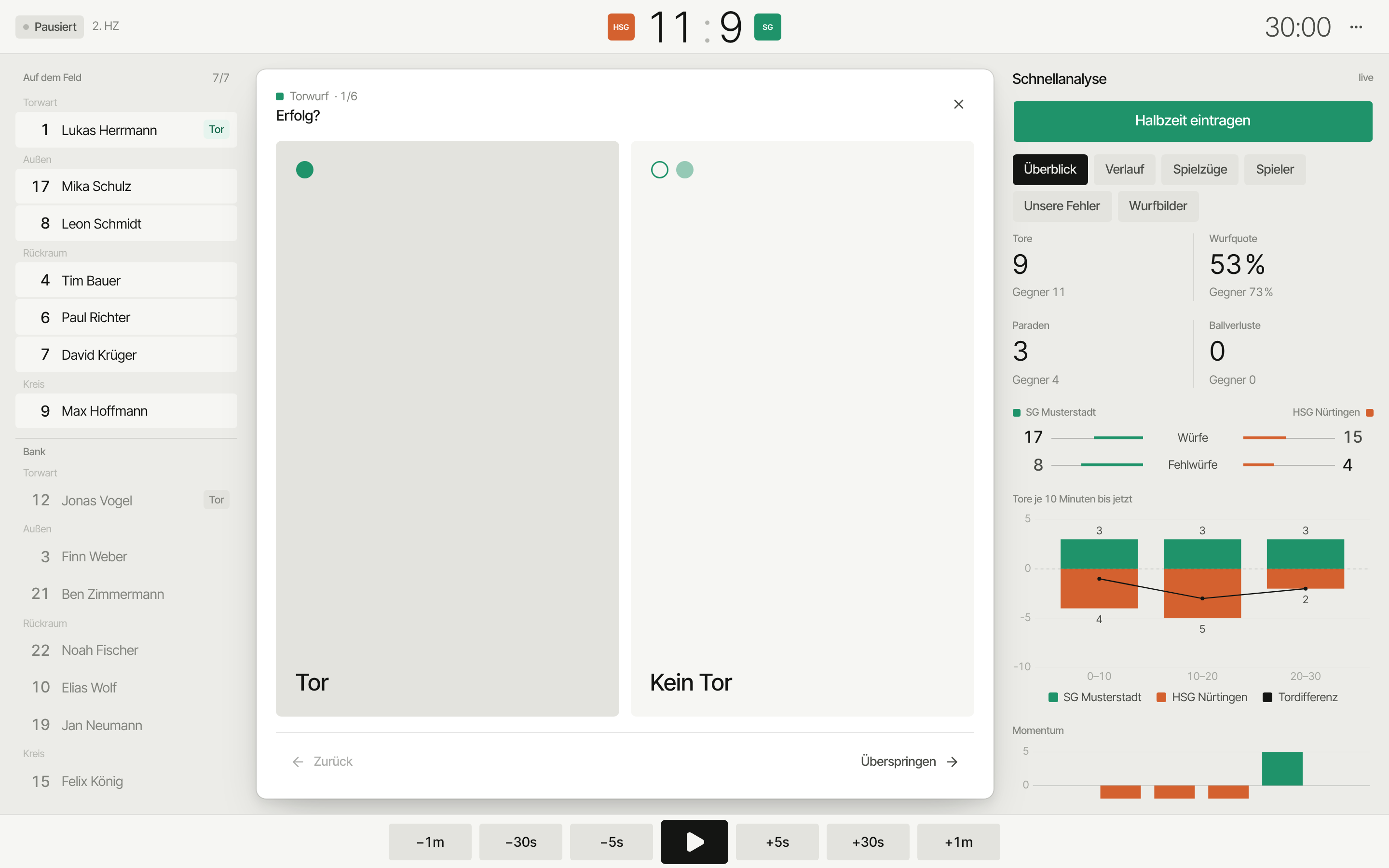
Task: Show the Wurfbilder tab
Action: (1157, 206)
